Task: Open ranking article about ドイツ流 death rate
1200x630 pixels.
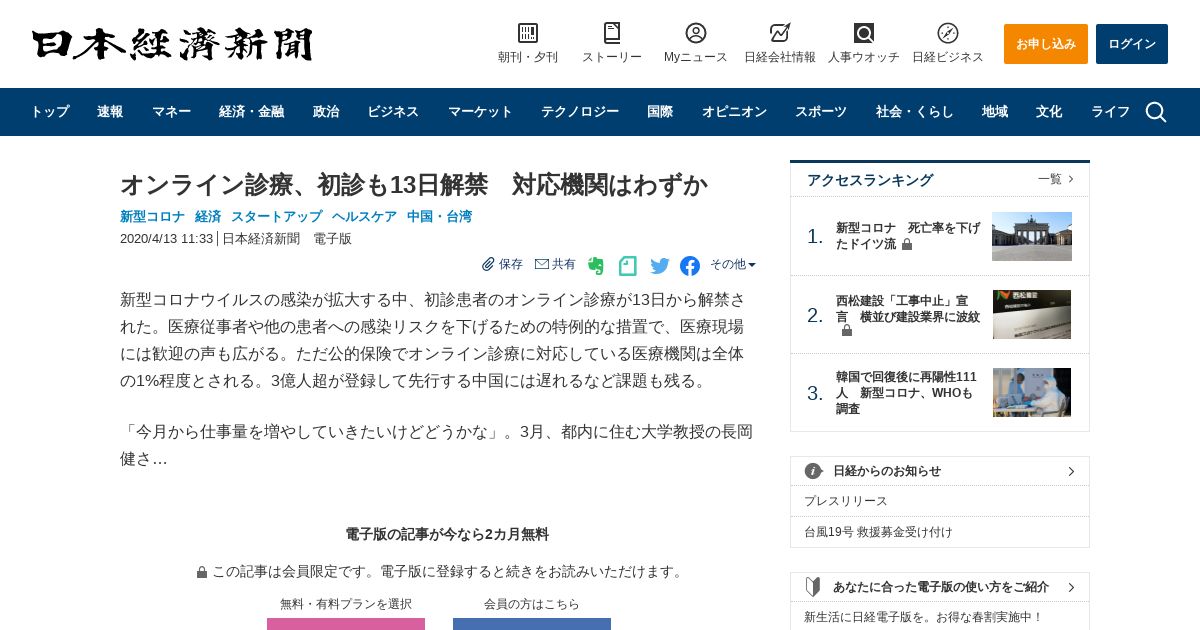Action: (x=908, y=236)
